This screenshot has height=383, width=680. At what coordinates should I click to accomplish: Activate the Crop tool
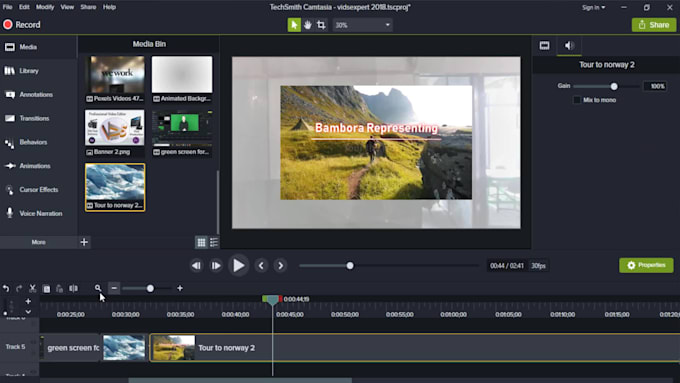321,25
